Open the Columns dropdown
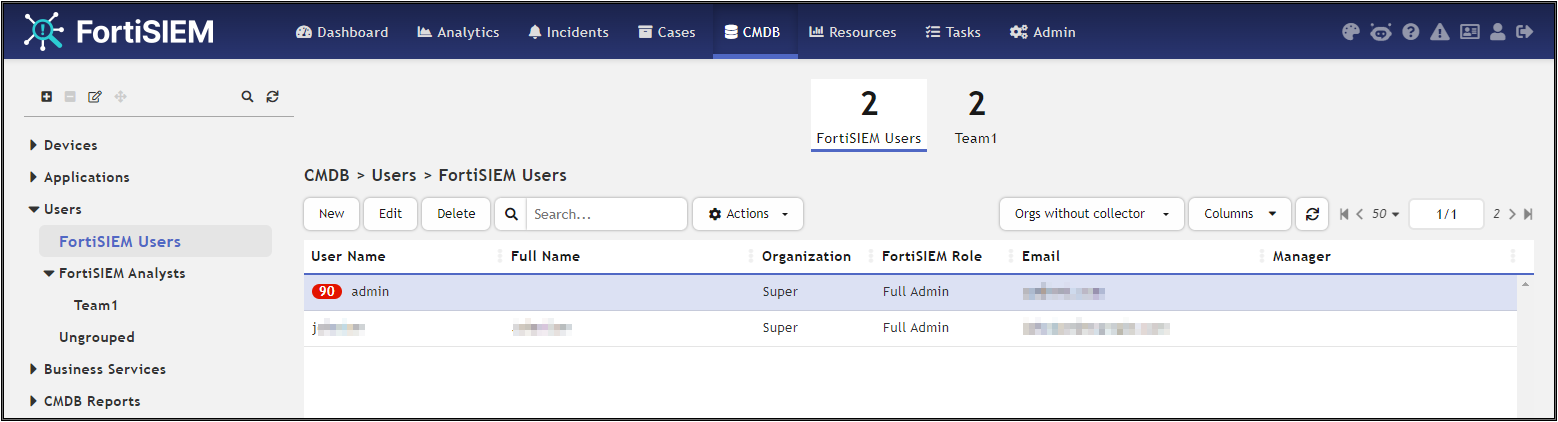Screen dimensions: 1558x422 tap(1240, 214)
